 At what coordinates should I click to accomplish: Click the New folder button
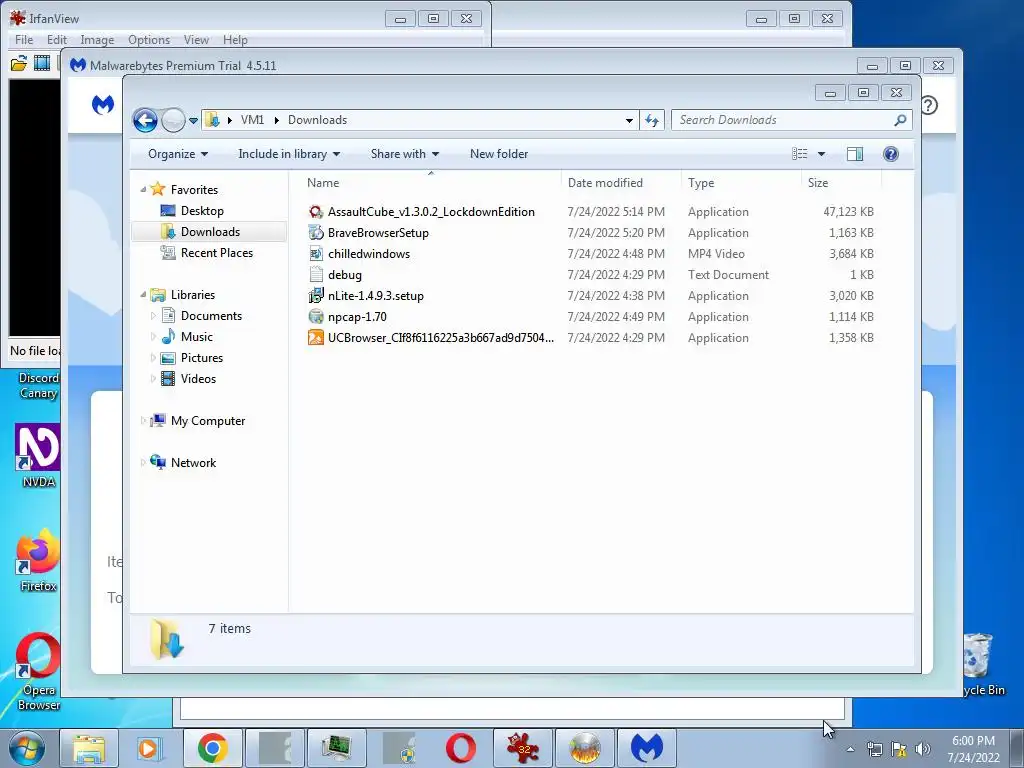(x=499, y=154)
